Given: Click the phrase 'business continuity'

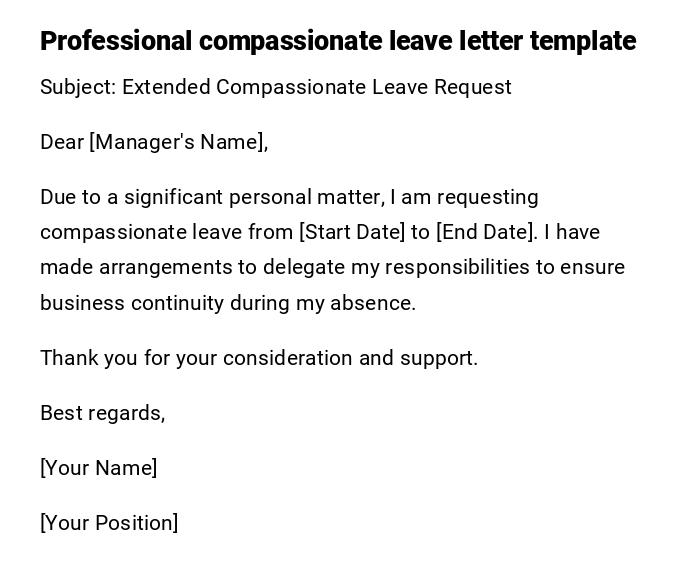Looking at the screenshot, I should pos(132,303).
